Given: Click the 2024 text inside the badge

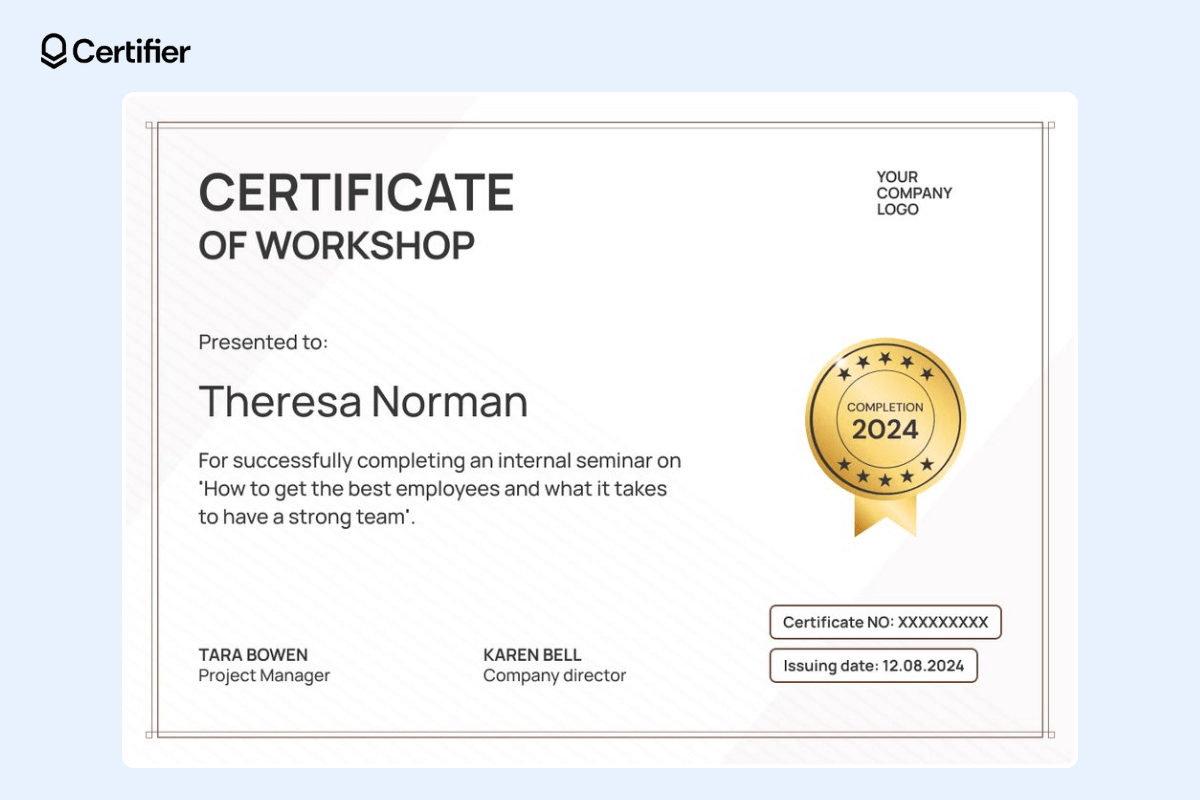Looking at the screenshot, I should click(884, 430).
